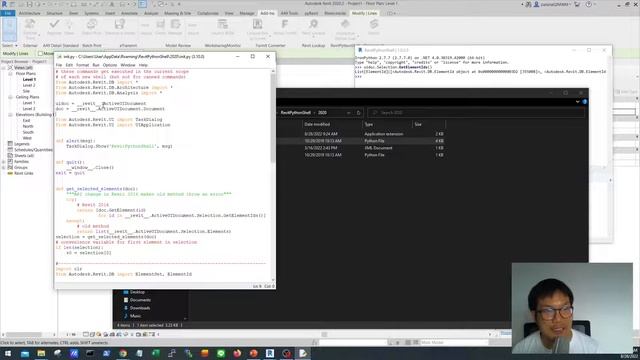Switch to Revit on the taskbar

point(270,353)
